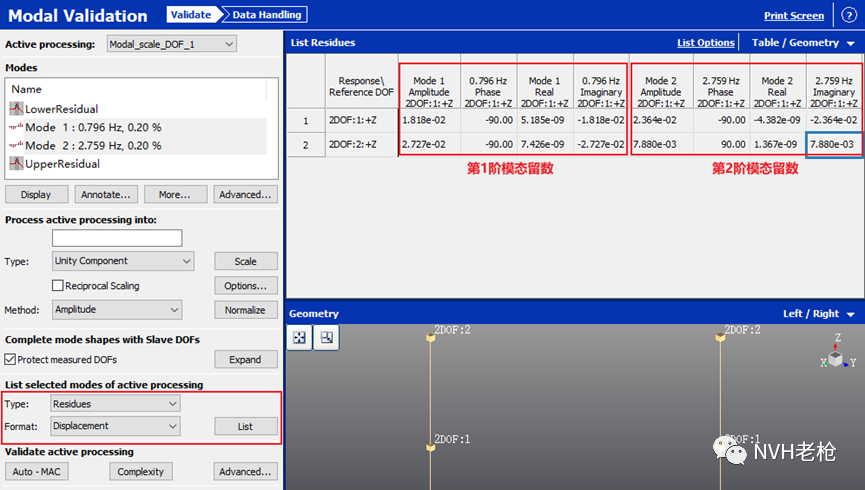Screen dimensions: 865x490
Task: Click the Name column header in Modes
Action: click(26, 89)
